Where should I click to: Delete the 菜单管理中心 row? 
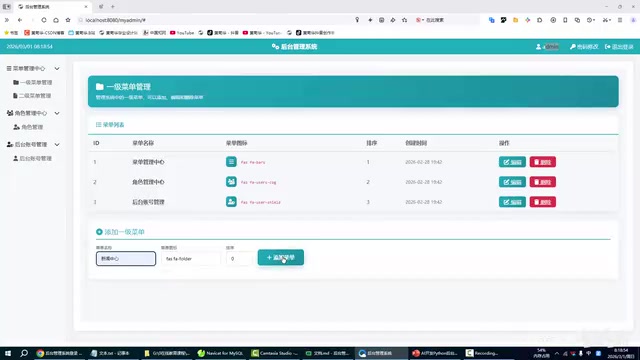pyautogui.click(x=542, y=162)
